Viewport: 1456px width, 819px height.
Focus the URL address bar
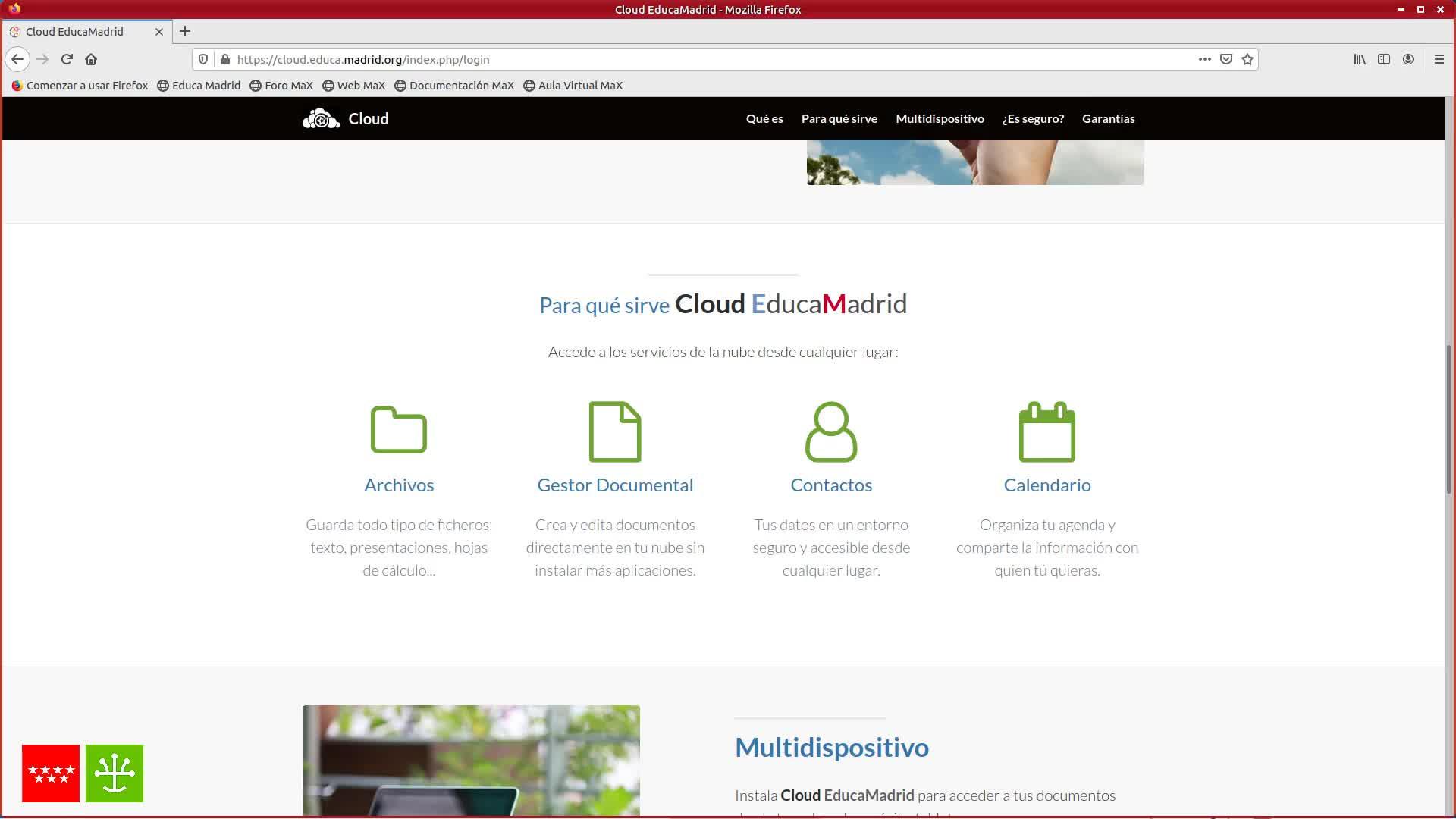(x=682, y=59)
